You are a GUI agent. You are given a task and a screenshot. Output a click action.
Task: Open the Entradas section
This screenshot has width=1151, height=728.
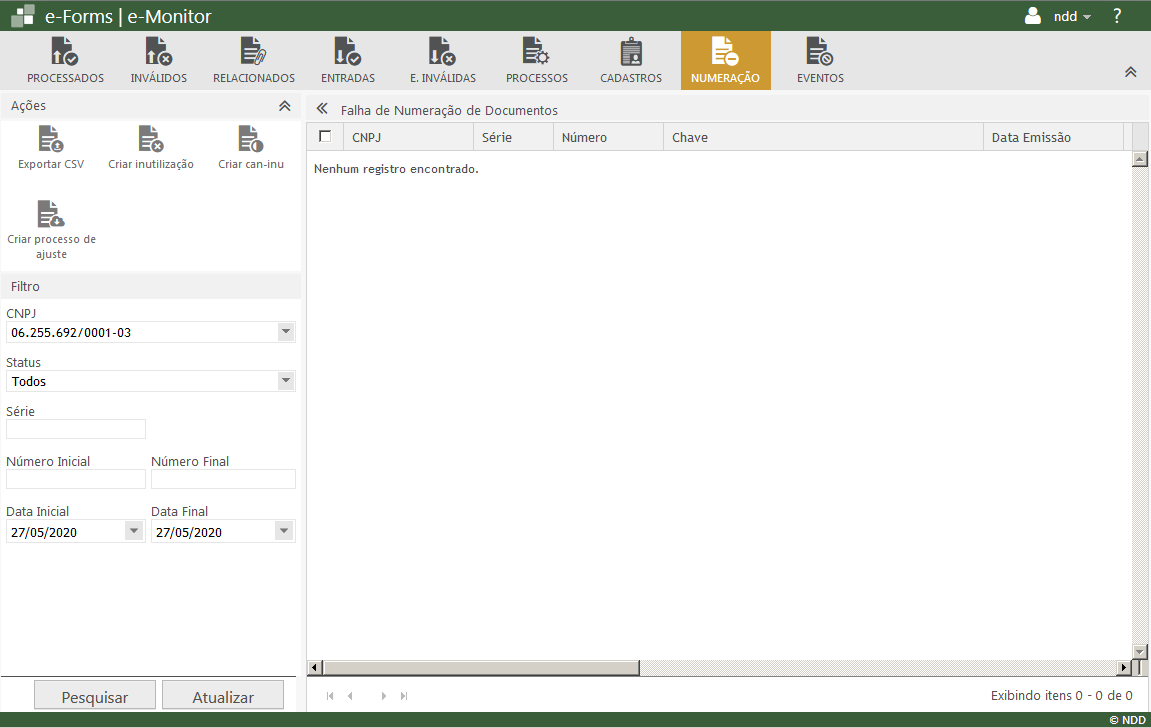[x=347, y=61]
